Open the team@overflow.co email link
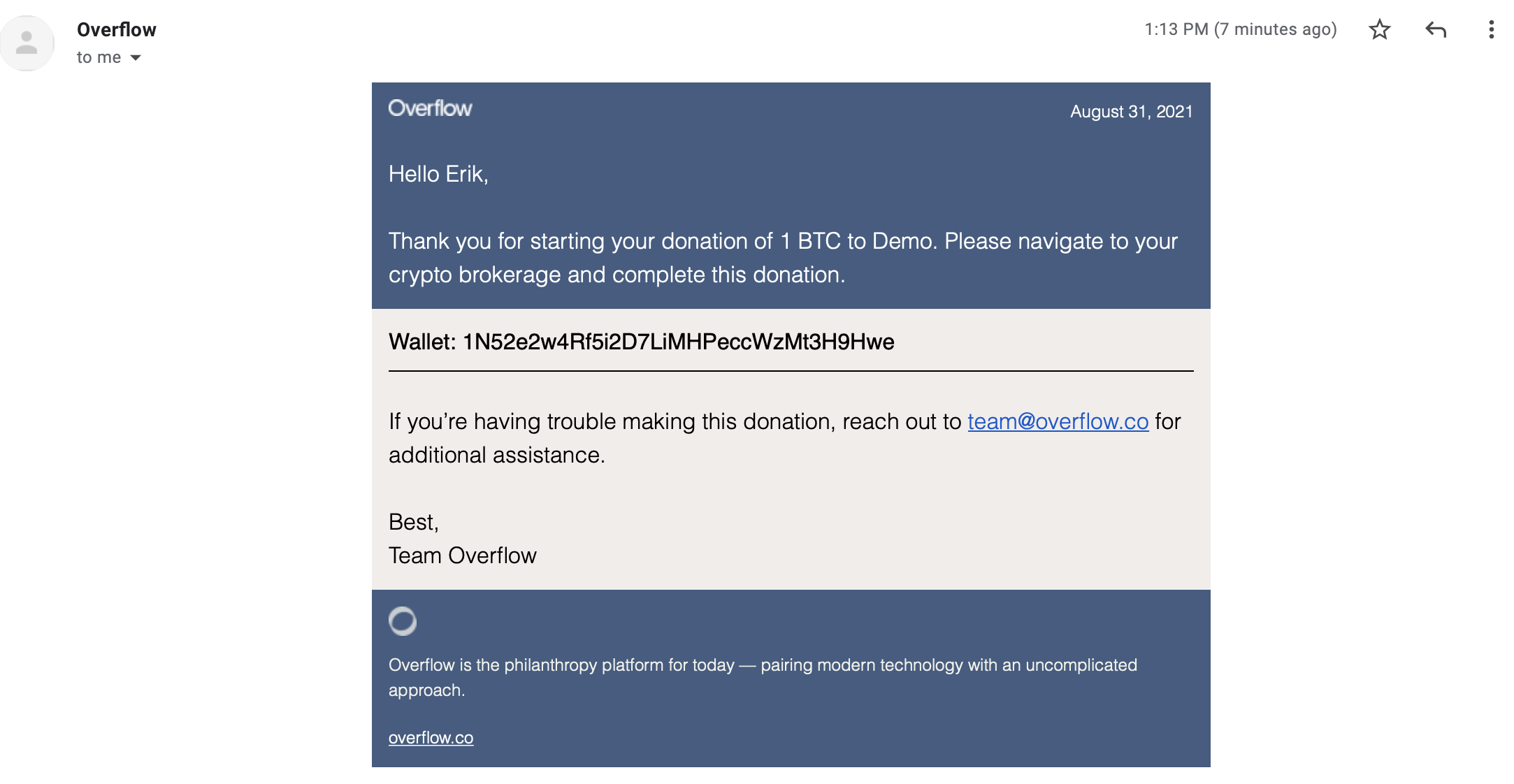Screen dimensions: 1514x784 point(1058,421)
